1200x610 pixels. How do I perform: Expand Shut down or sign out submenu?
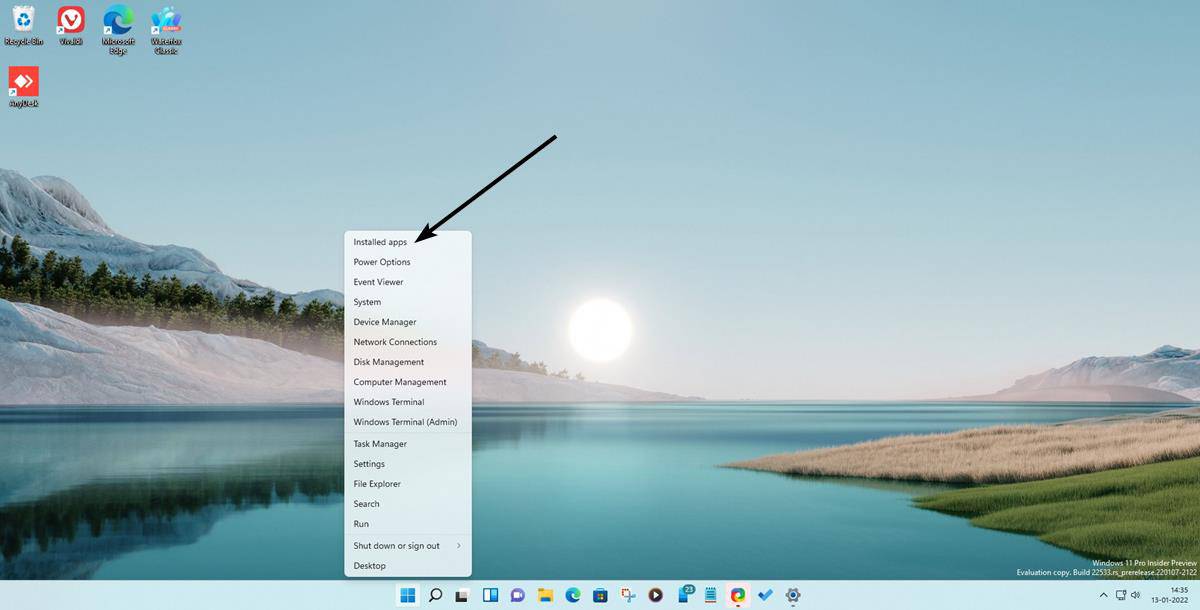pos(408,546)
